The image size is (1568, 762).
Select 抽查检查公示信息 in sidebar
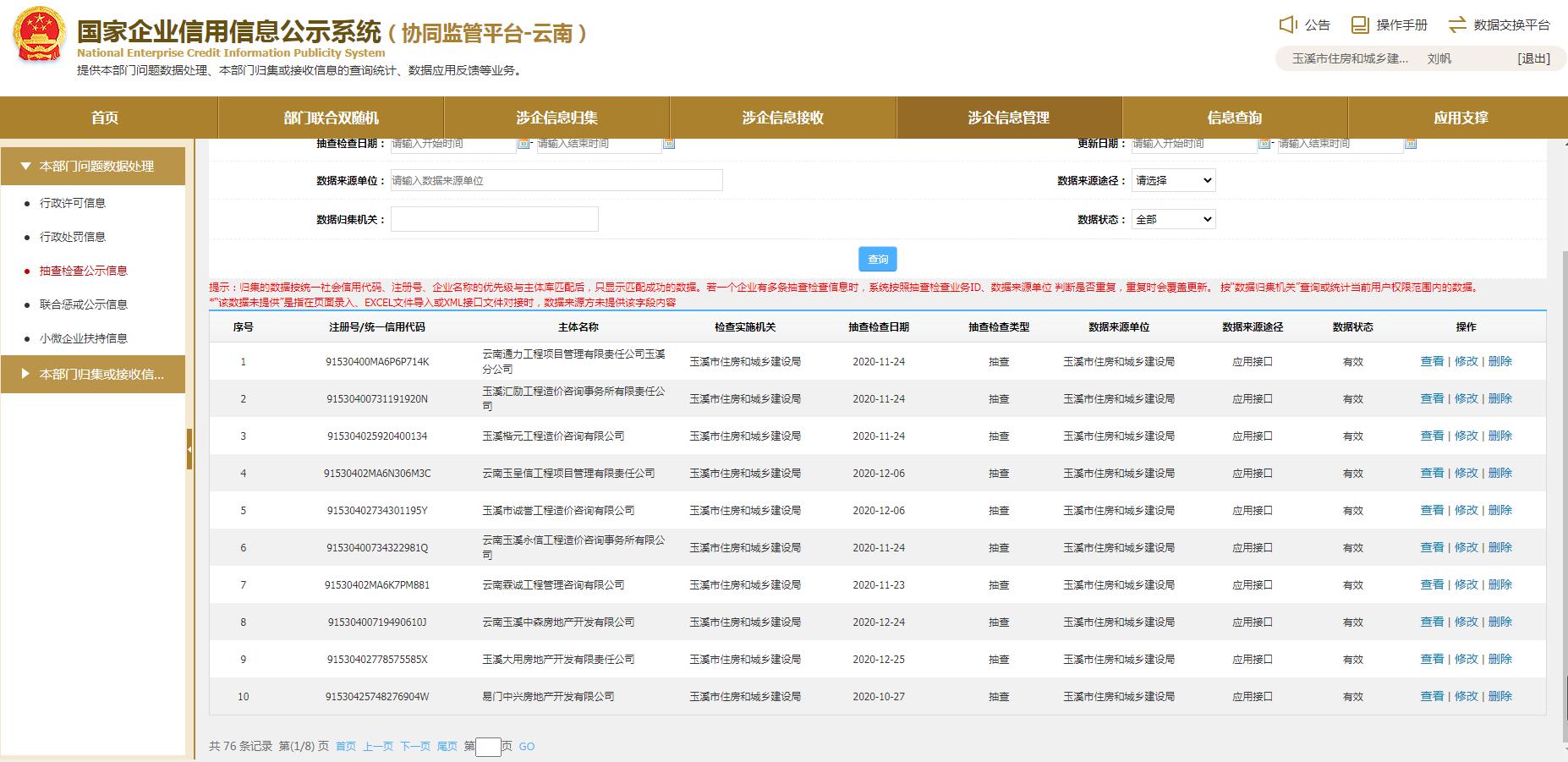pos(84,271)
